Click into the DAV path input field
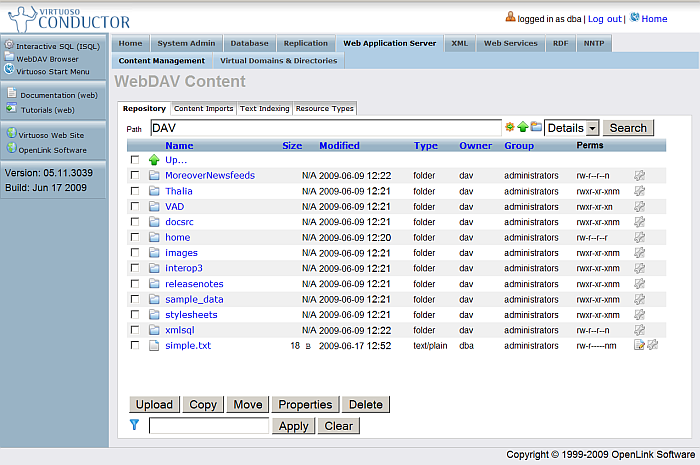This screenshot has height=465, width=700. coord(325,128)
